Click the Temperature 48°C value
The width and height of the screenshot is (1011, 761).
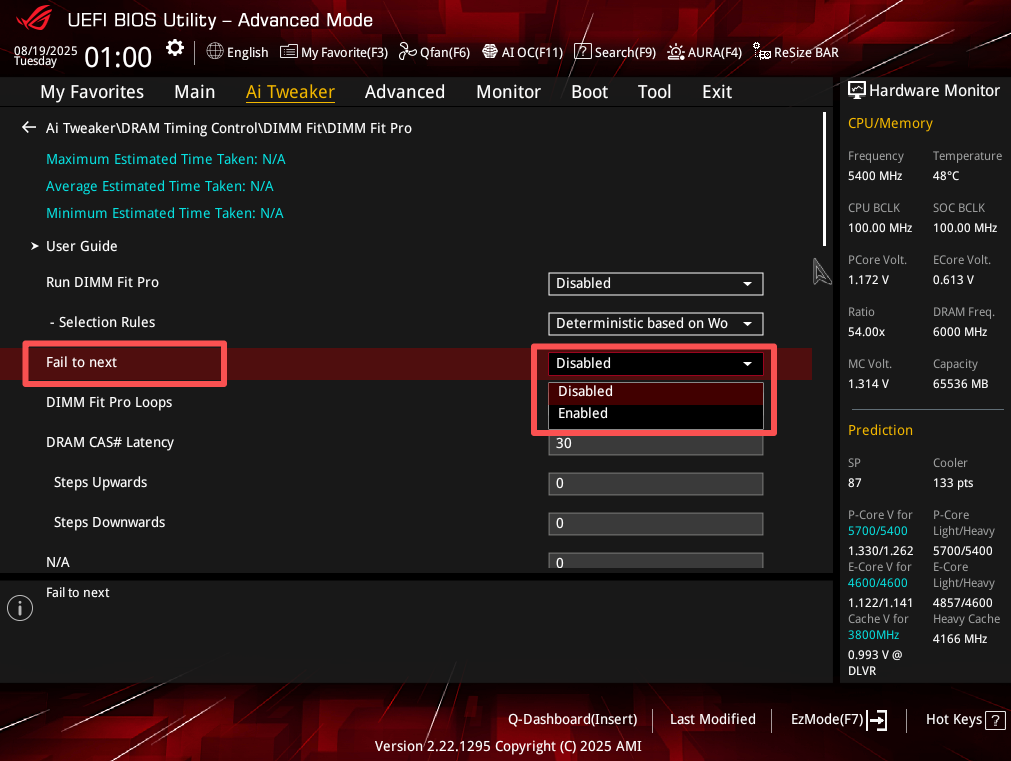tap(946, 176)
